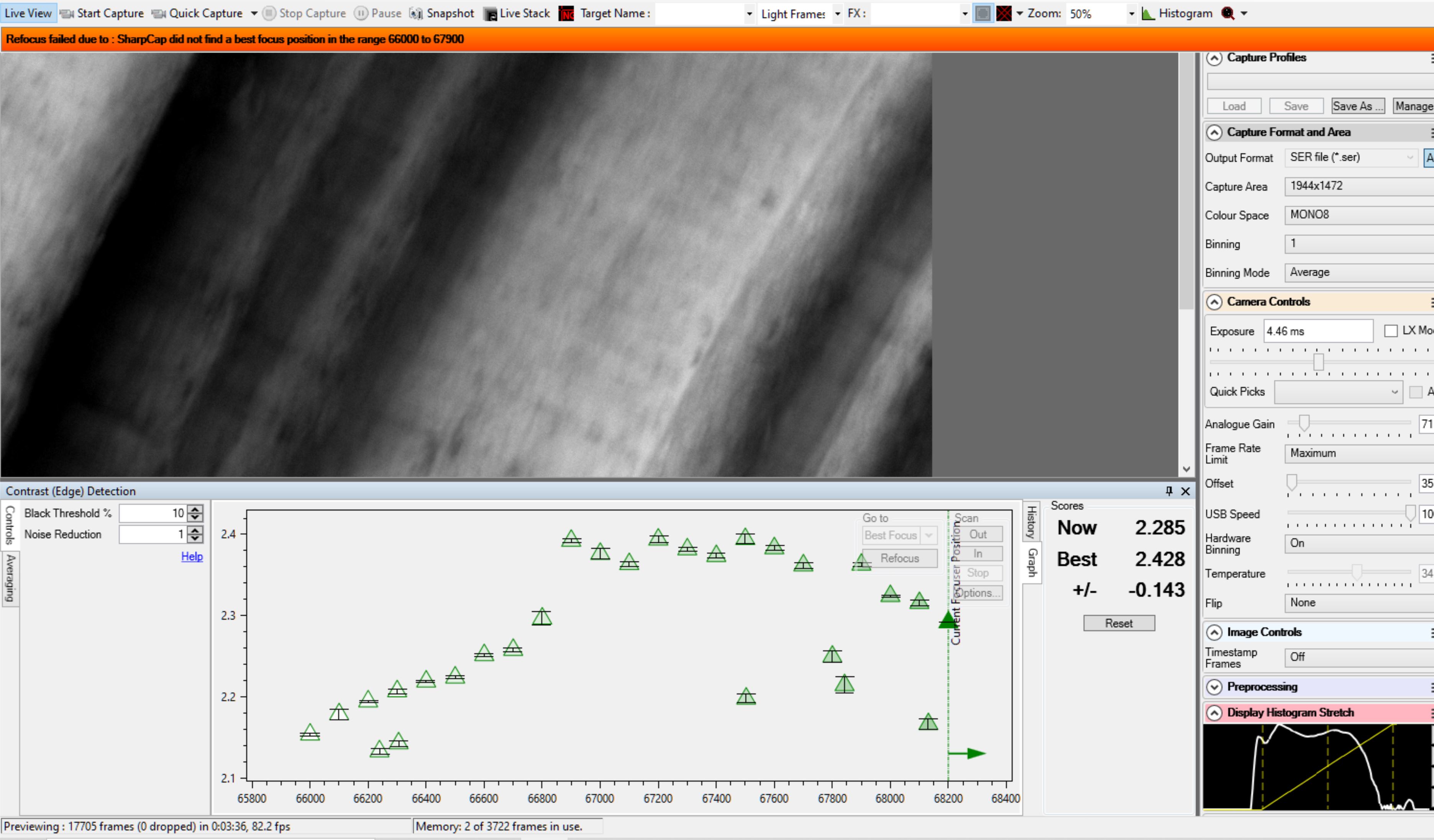Open the Best Focus go-to dropdown
Image resolution: width=1434 pixels, height=840 pixels.
pyautogui.click(x=929, y=535)
